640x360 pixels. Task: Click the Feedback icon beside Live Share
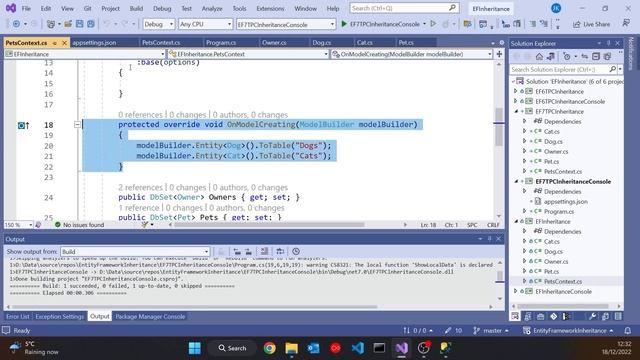pos(626,24)
